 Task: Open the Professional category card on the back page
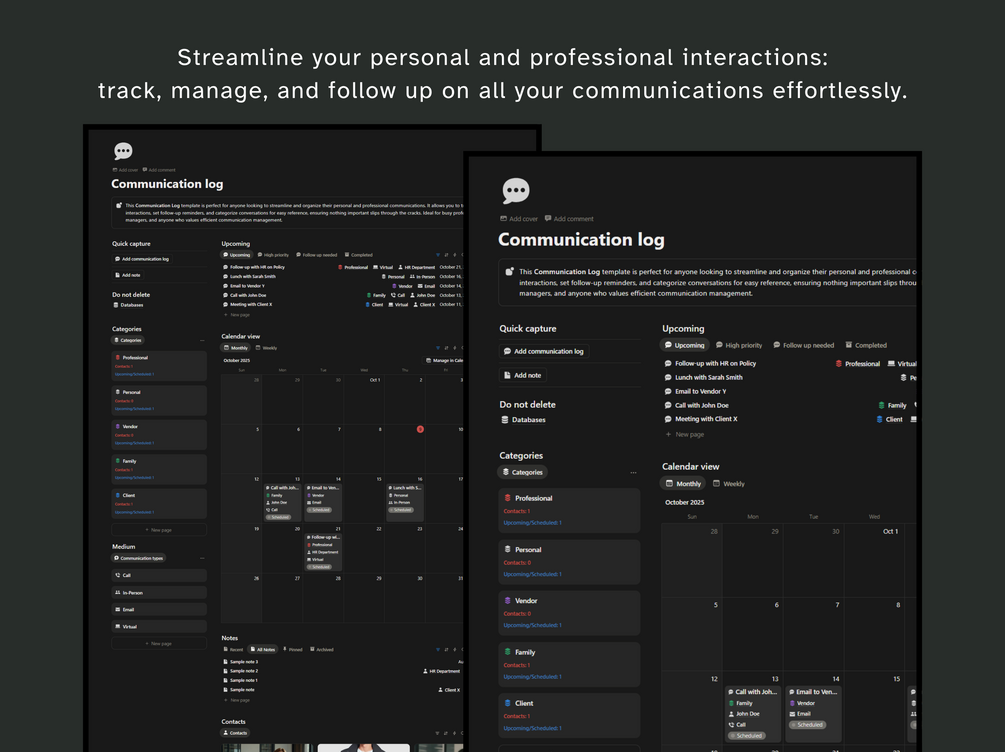(x=159, y=366)
